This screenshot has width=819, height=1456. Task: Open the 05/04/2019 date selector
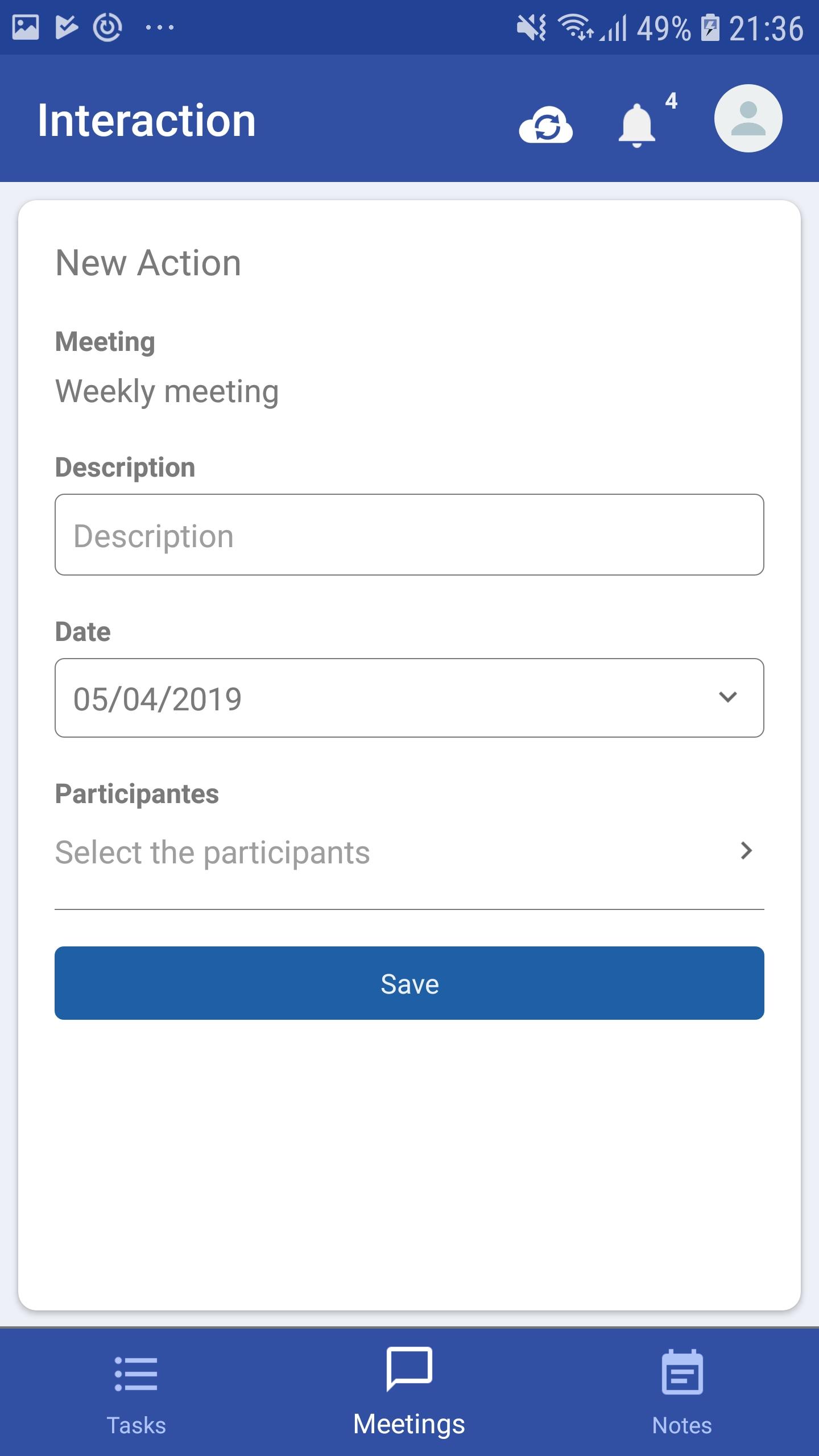(409, 698)
